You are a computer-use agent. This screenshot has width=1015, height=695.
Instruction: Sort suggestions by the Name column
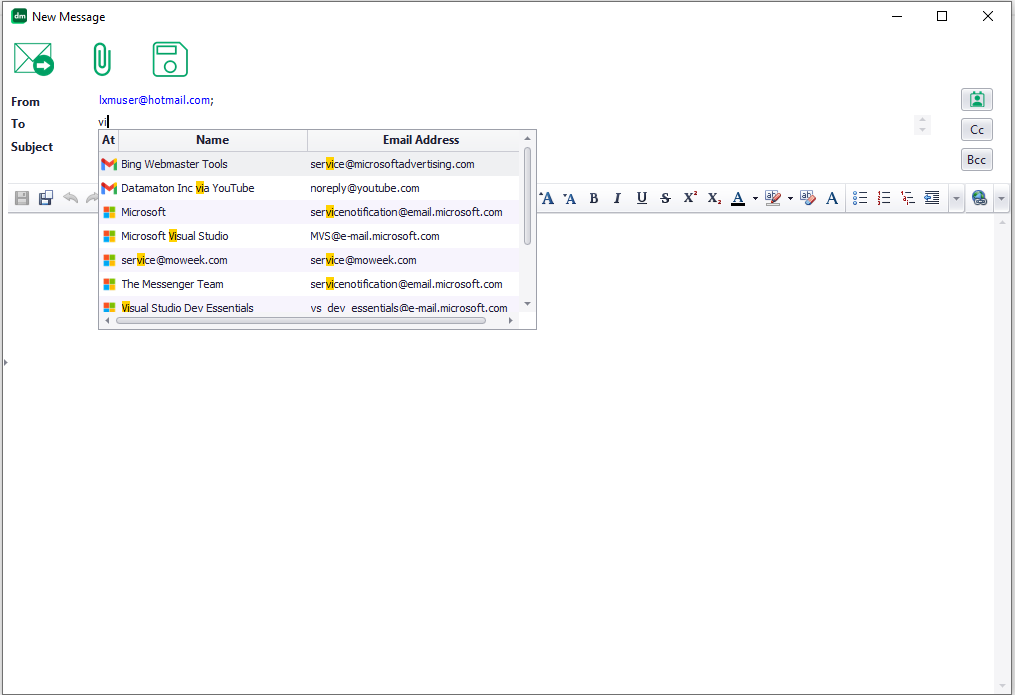pyautogui.click(x=212, y=140)
